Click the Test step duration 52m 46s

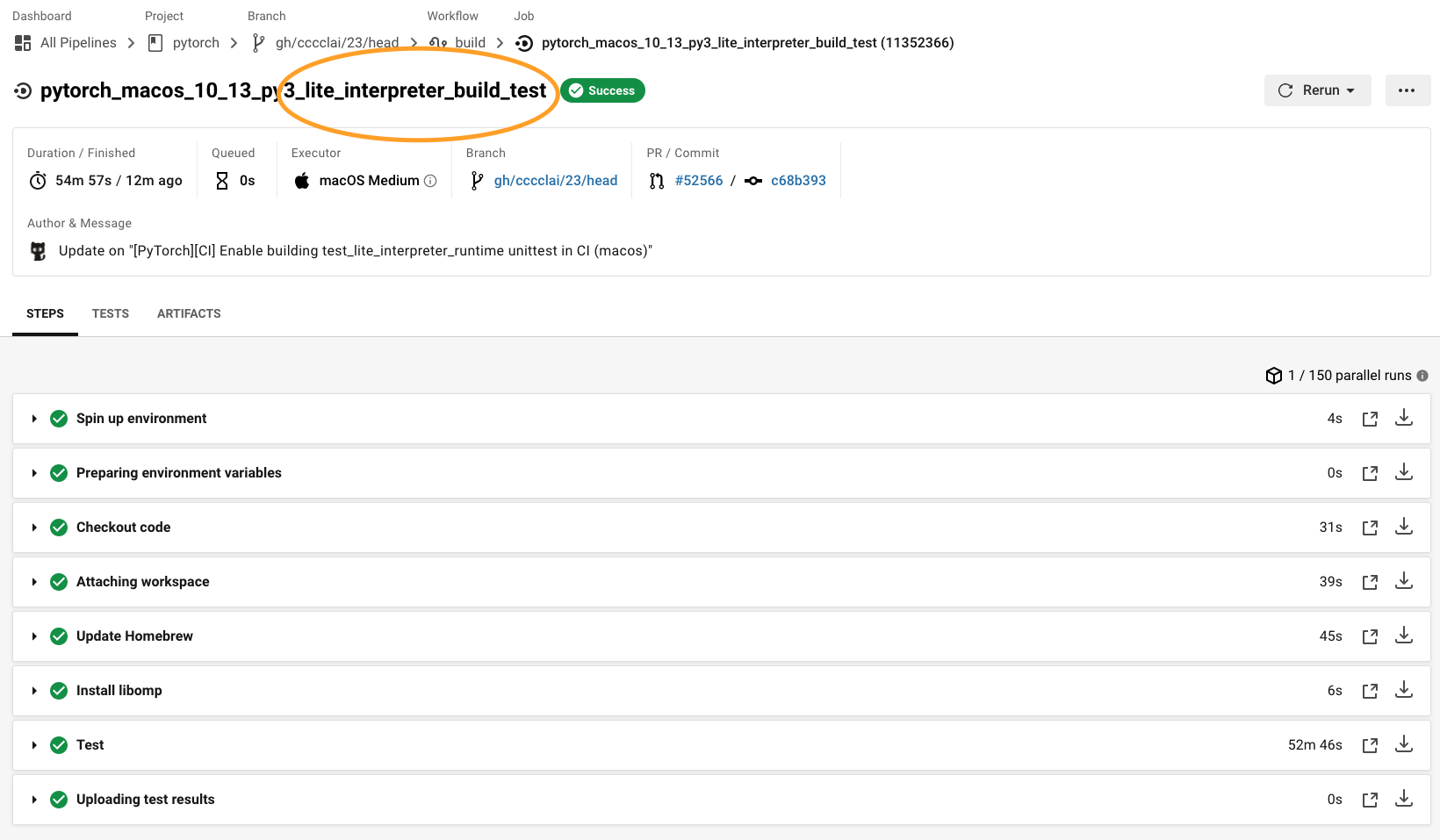tap(1314, 745)
